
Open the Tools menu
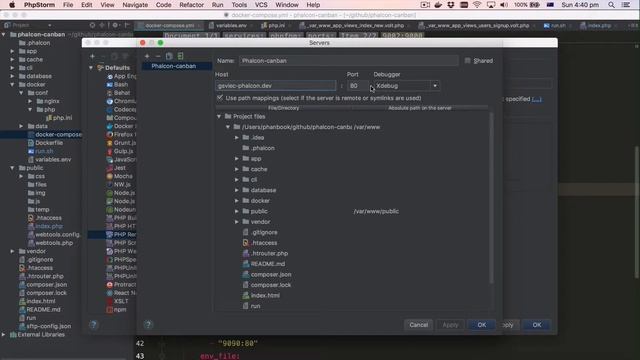point(239,5)
